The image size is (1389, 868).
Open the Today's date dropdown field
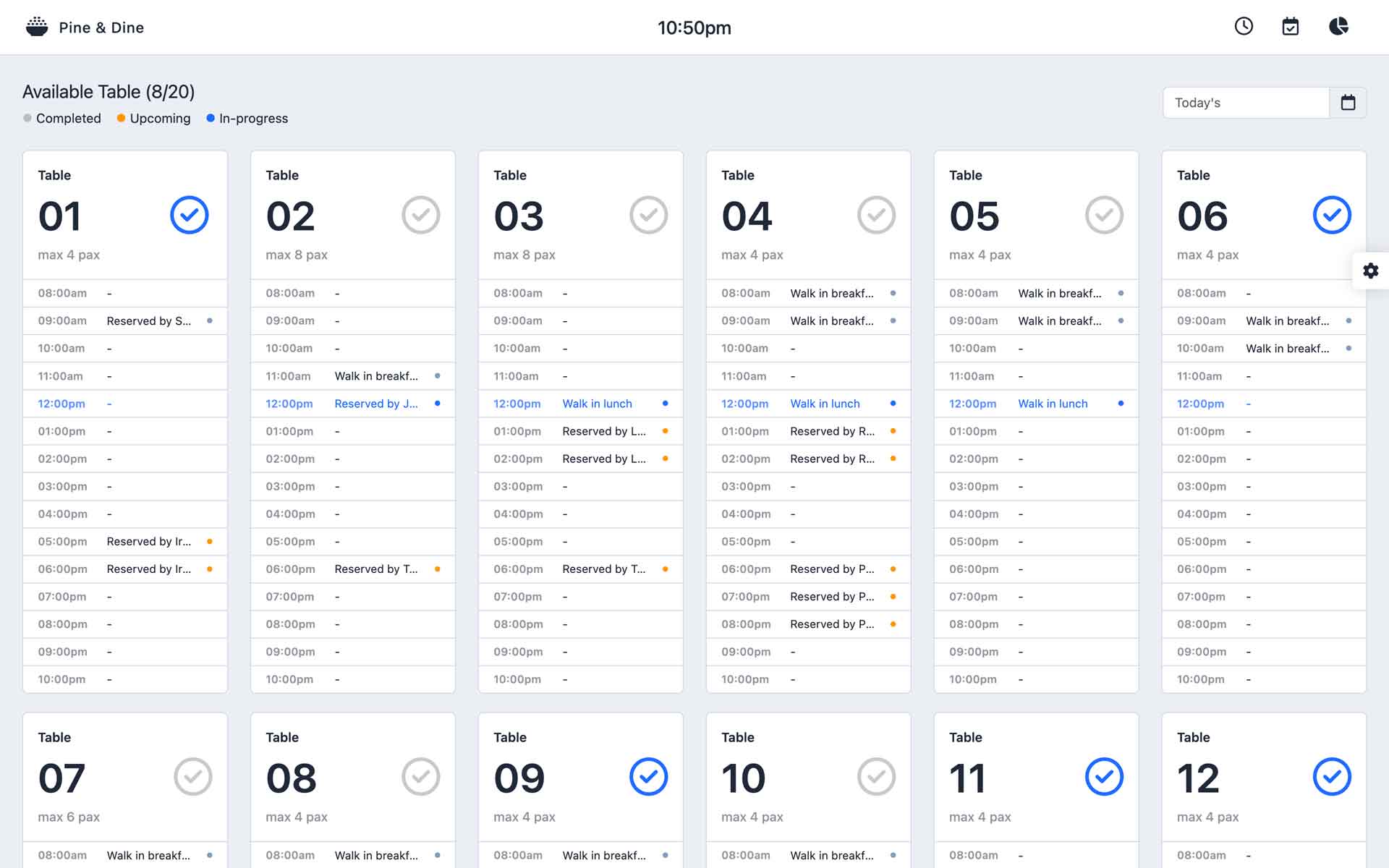point(1246,103)
